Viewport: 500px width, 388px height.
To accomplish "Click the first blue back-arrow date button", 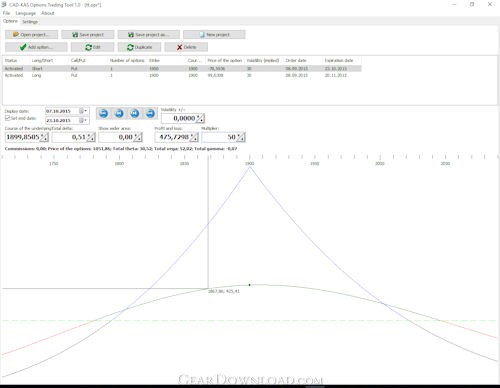I will click(104, 113).
